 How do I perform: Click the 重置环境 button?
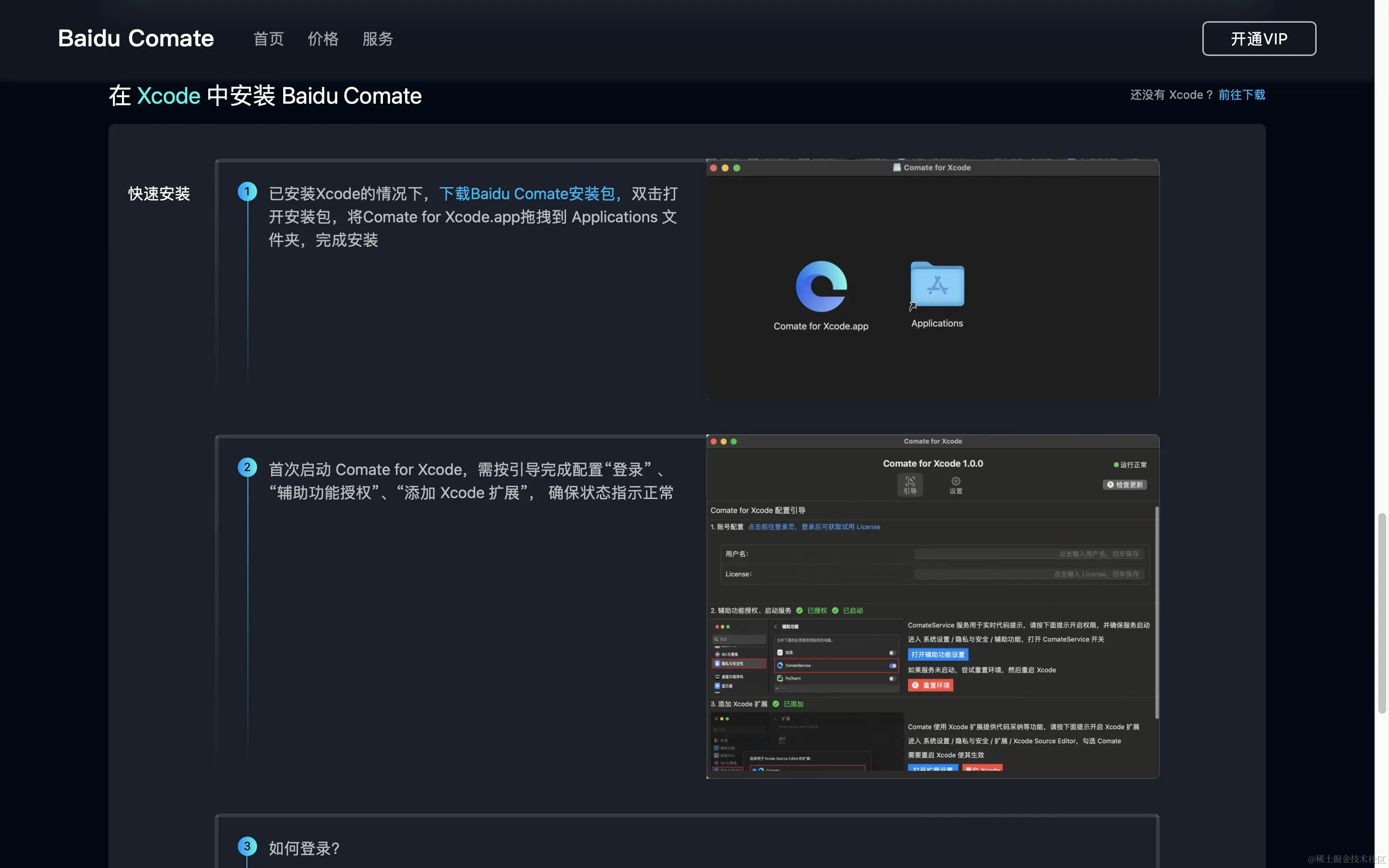coord(930,685)
